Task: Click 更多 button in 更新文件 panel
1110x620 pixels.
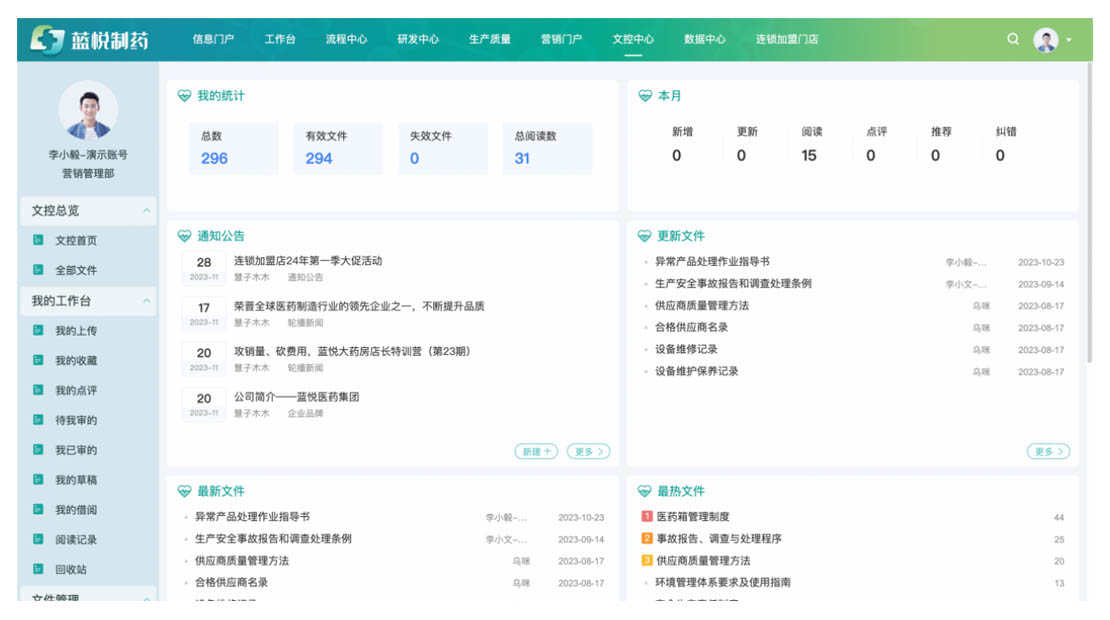Action: point(1048,452)
